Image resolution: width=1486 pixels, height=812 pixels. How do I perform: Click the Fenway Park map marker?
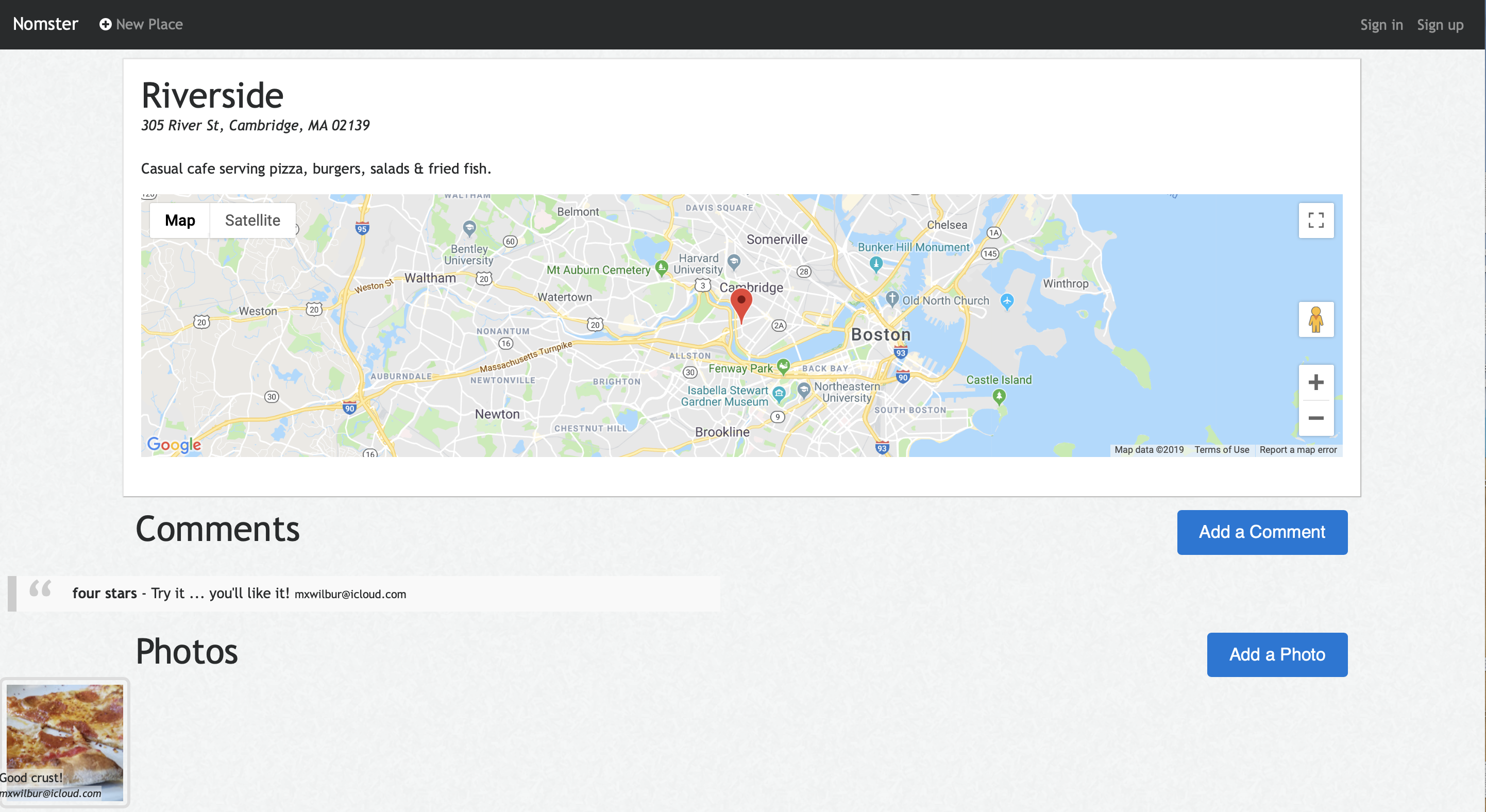783,366
